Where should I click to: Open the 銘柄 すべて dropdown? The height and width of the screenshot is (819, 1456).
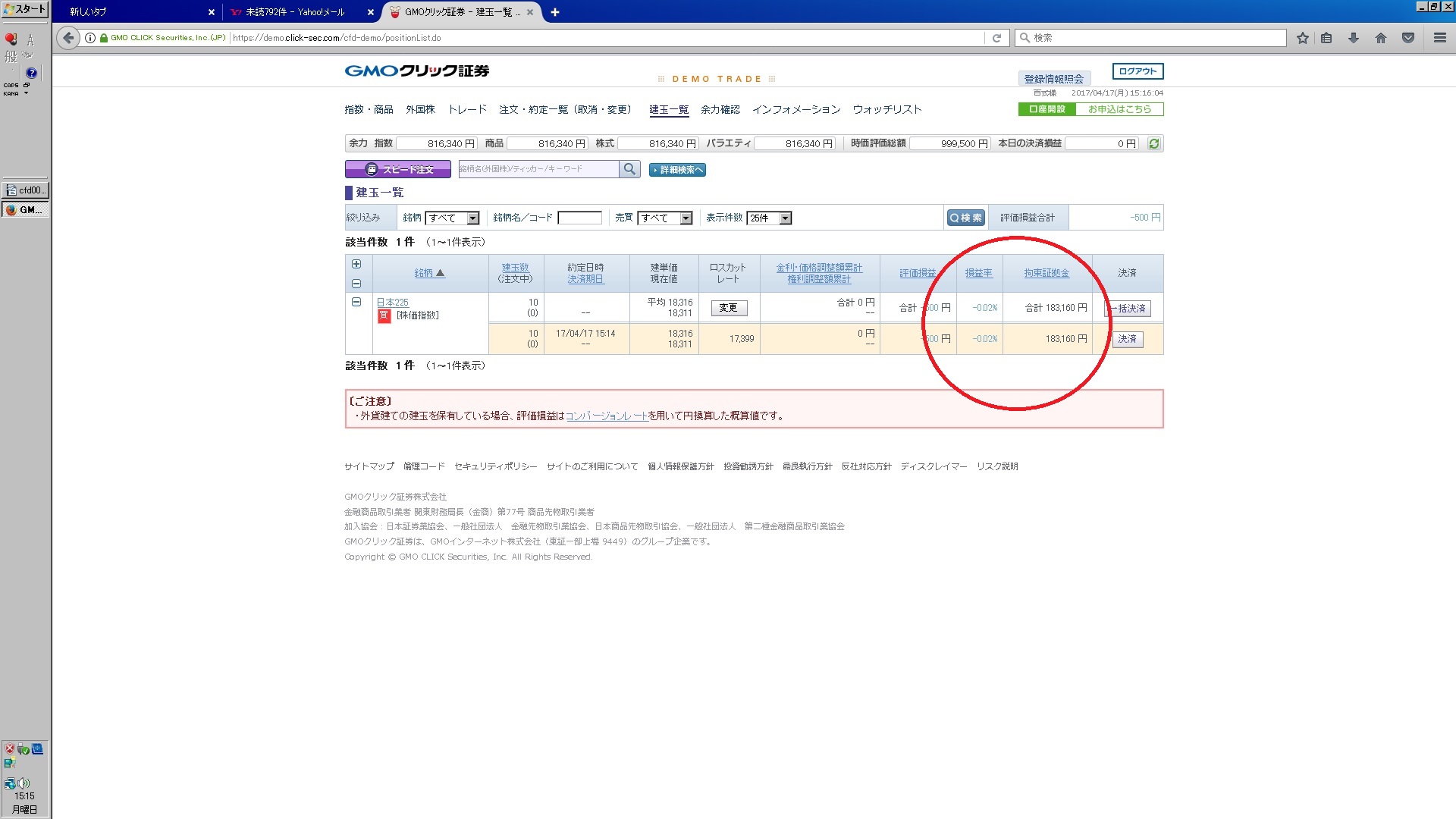[x=452, y=218]
